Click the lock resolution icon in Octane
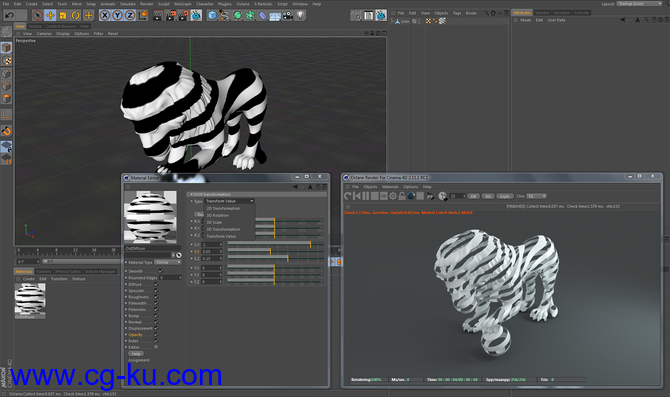 pos(402,196)
